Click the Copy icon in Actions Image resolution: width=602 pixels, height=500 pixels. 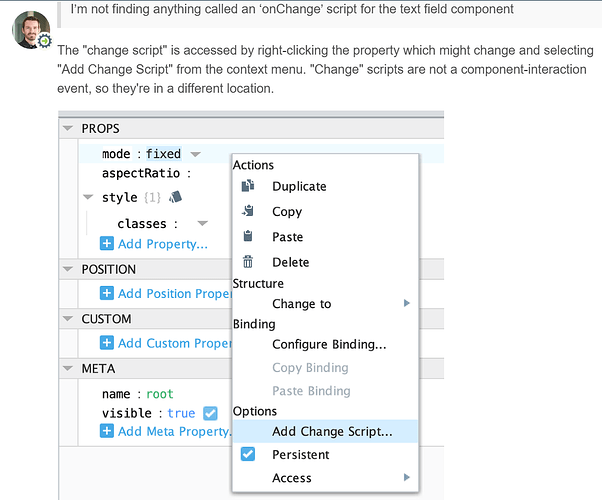tap(249, 211)
